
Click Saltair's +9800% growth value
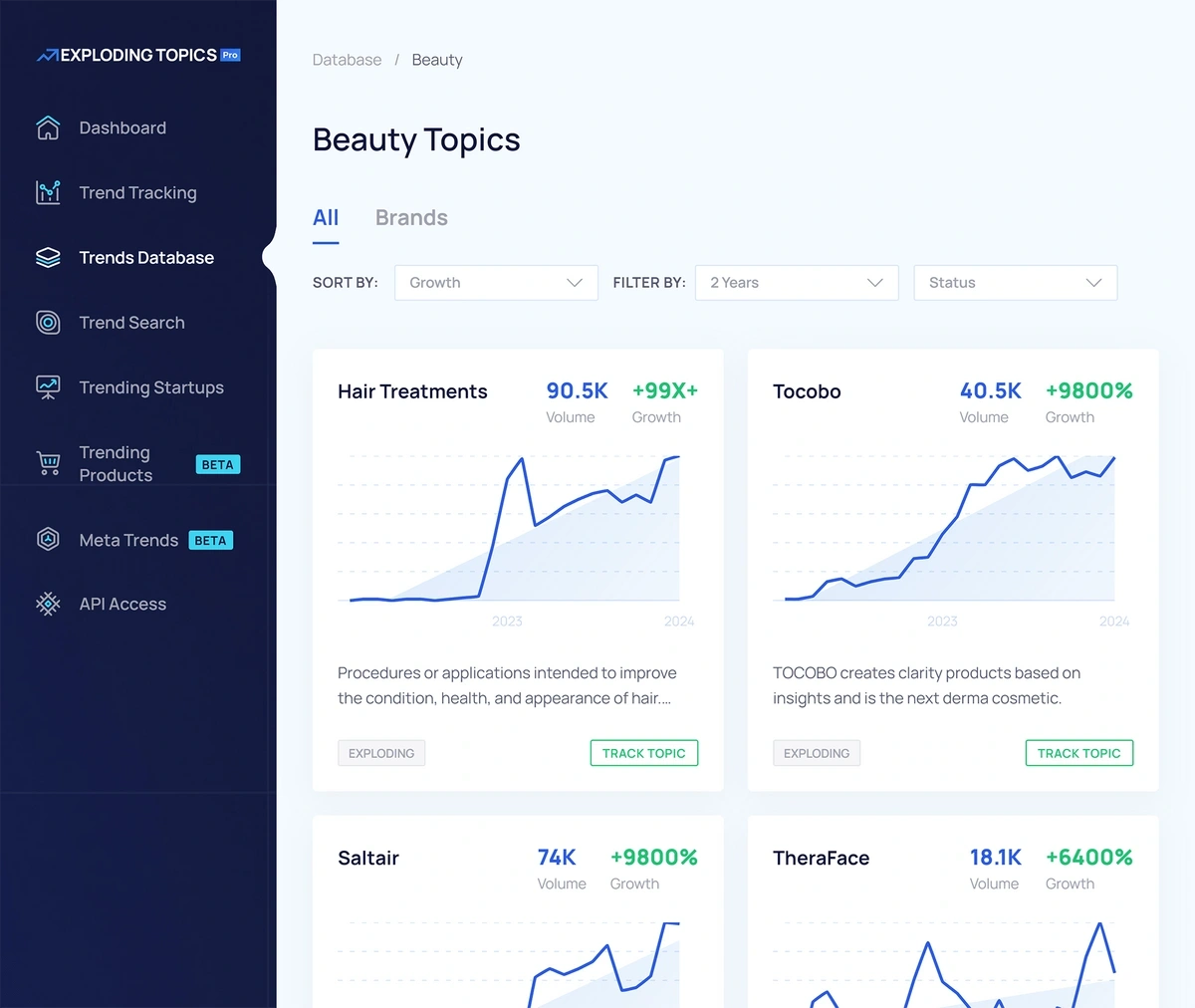click(654, 857)
